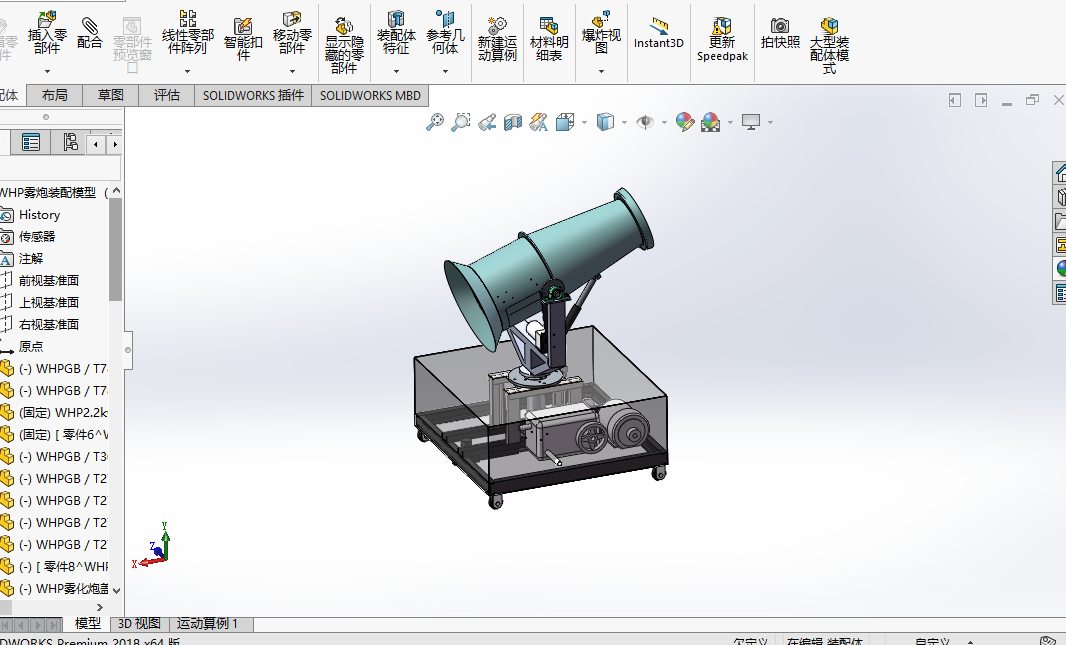Image resolution: width=1066 pixels, height=645 pixels.
Task: Click Previous View icon
Action: point(487,122)
